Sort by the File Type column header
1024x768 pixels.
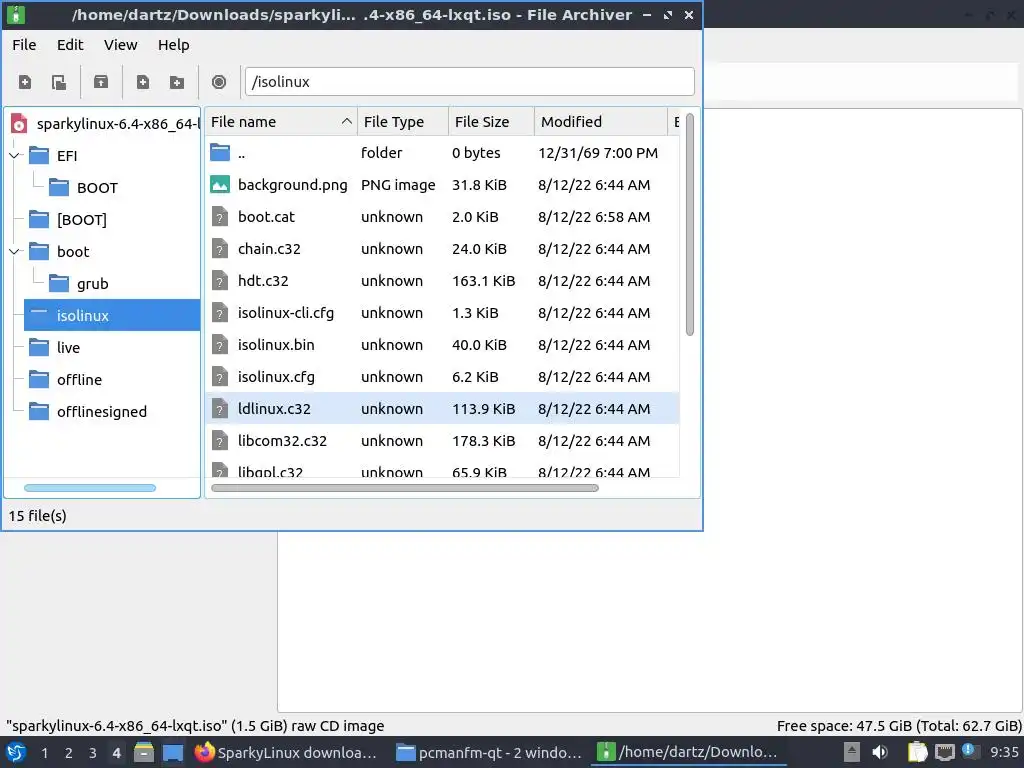pyautogui.click(x=403, y=122)
